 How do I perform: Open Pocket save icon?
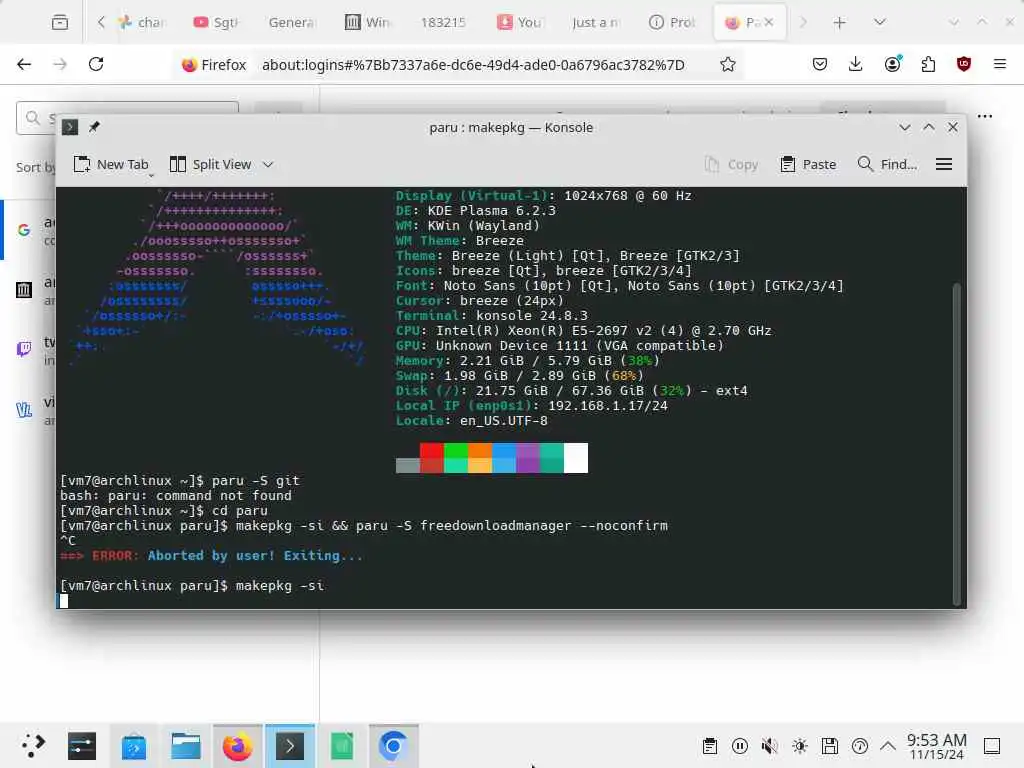tap(820, 64)
